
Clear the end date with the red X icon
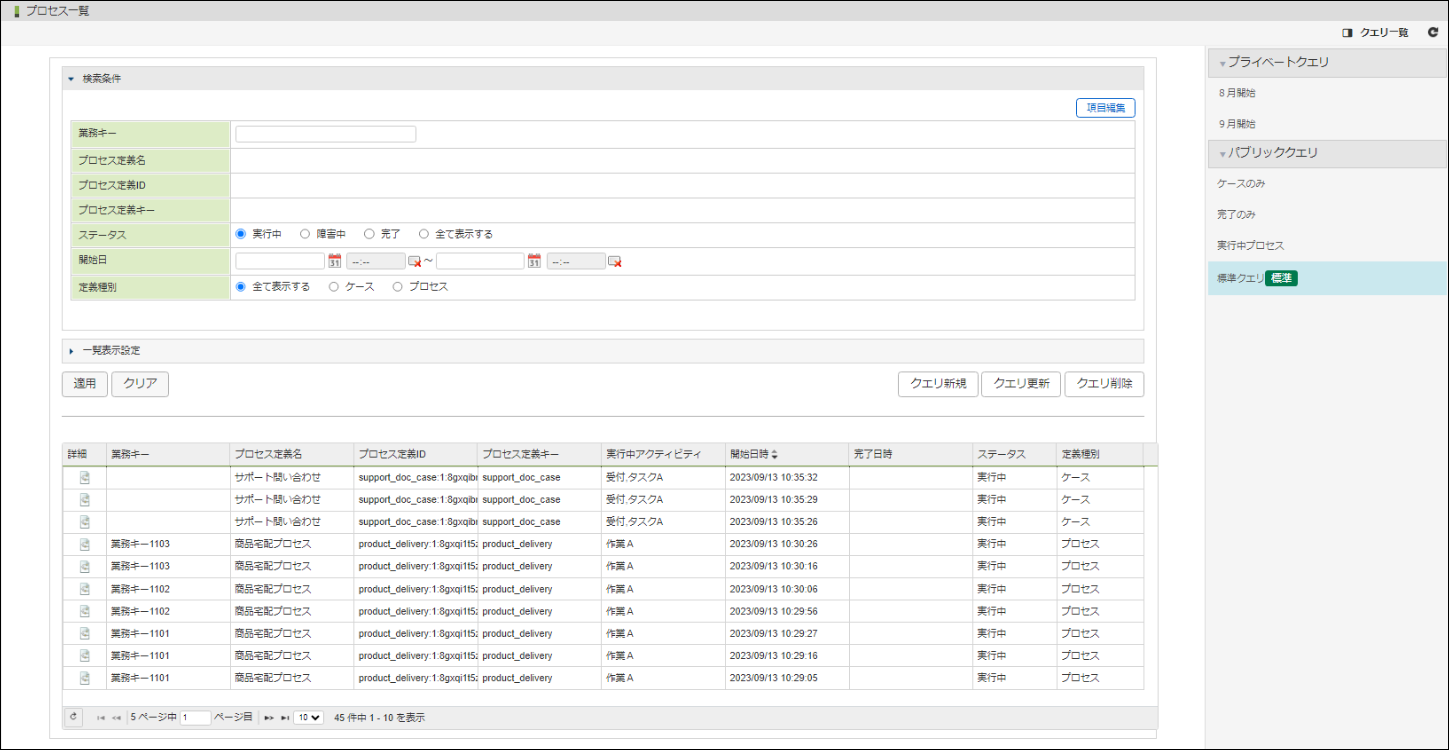(615, 261)
